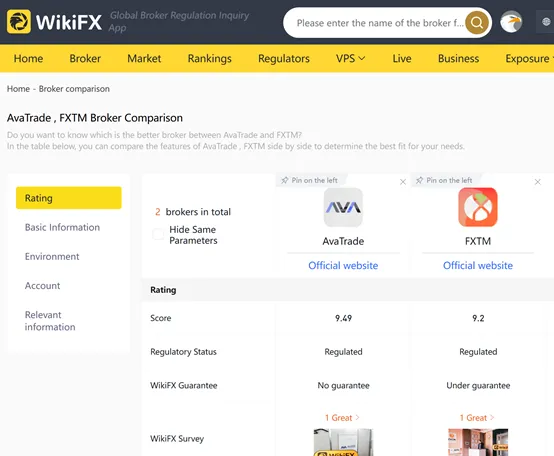Expand AvaTrade's 1 Great survey arrow
Image resolution: width=554 pixels, height=456 pixels.
click(x=358, y=417)
